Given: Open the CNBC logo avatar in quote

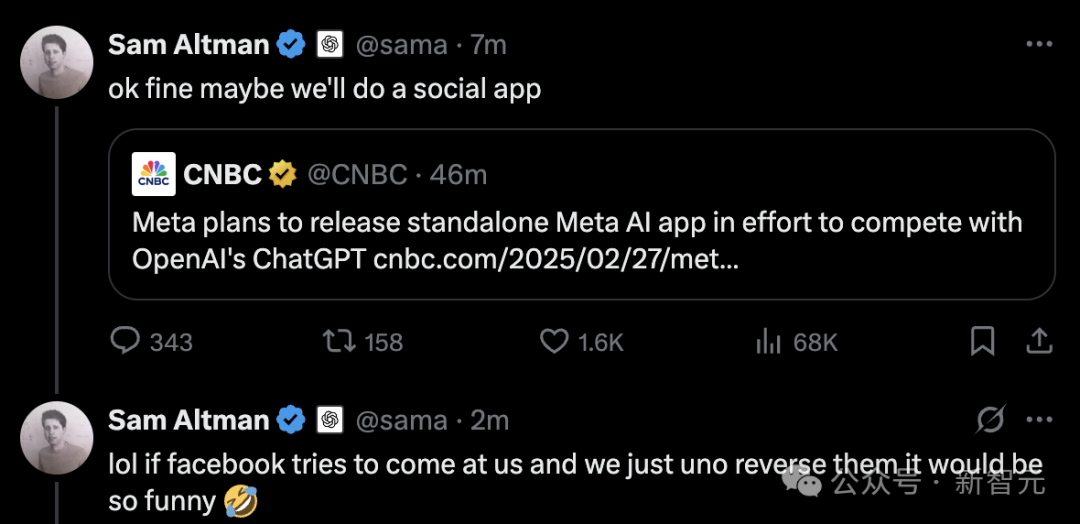Looking at the screenshot, I should (154, 174).
